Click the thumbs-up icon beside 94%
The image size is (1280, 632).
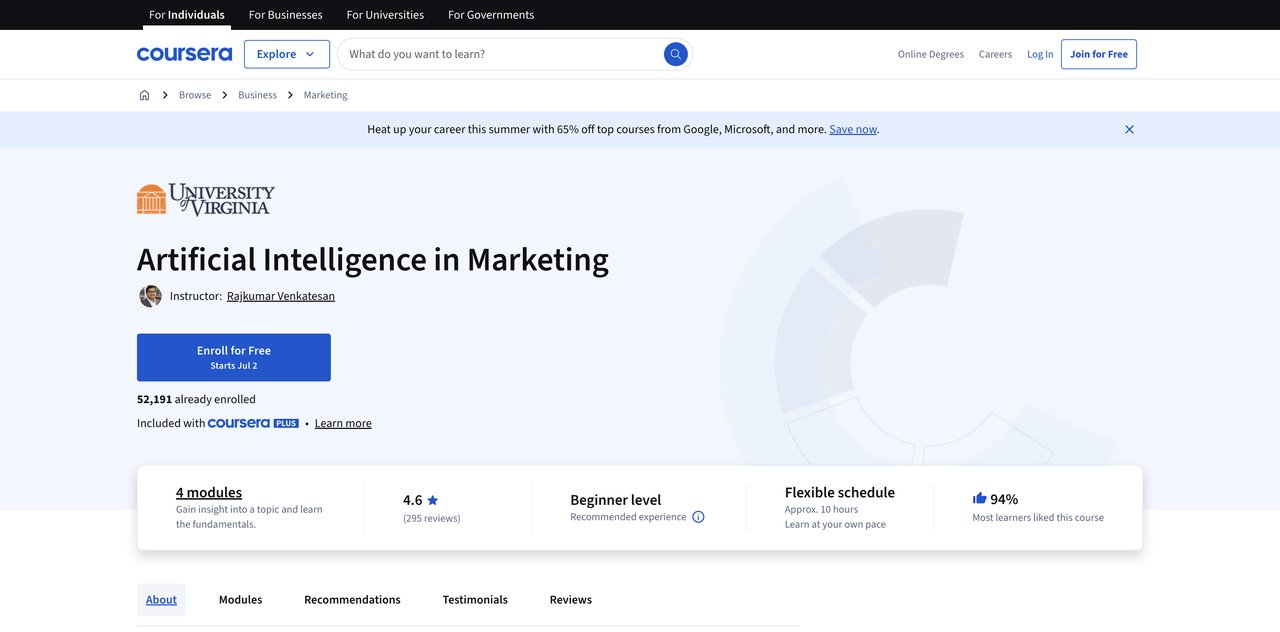979,498
